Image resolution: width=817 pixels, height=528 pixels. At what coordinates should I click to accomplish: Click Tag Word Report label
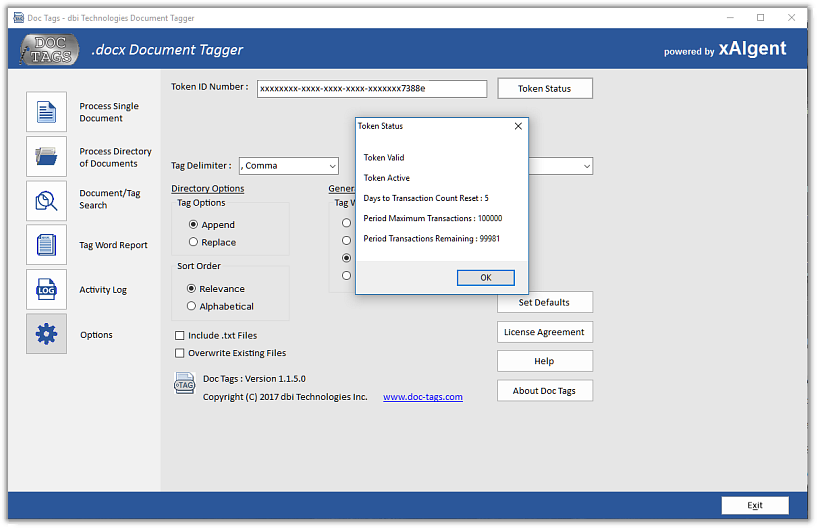[113, 245]
